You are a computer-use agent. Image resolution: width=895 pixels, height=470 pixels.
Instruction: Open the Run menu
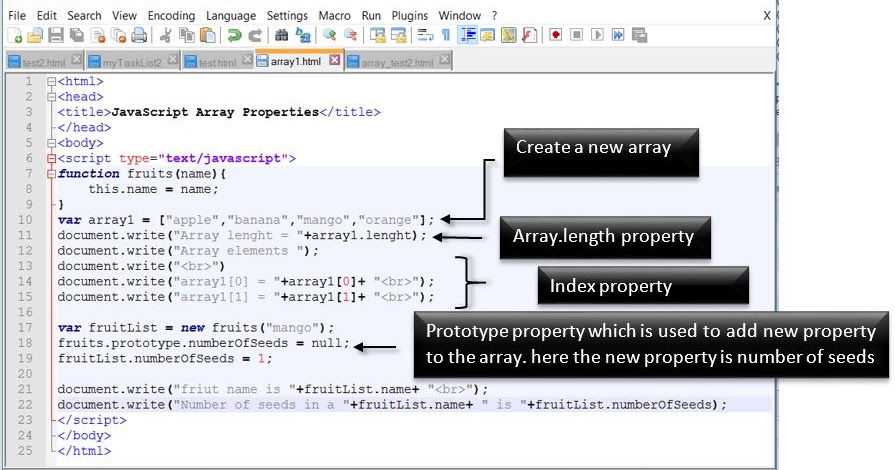point(370,15)
